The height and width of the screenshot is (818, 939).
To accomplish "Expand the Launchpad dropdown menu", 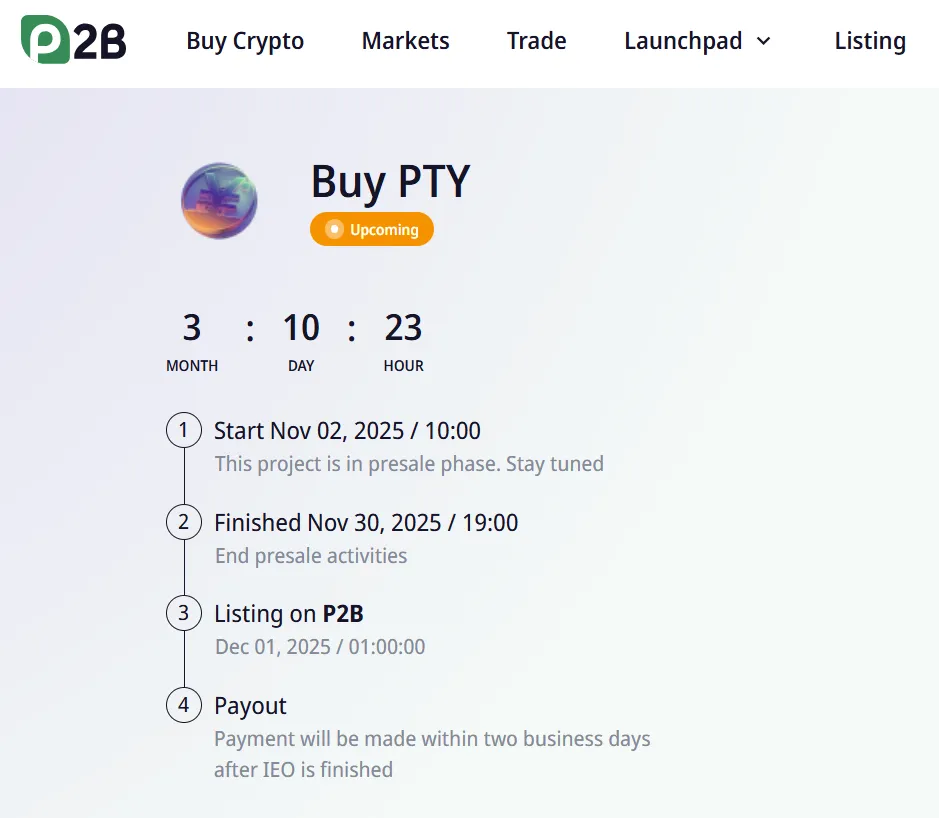I will [683, 41].
